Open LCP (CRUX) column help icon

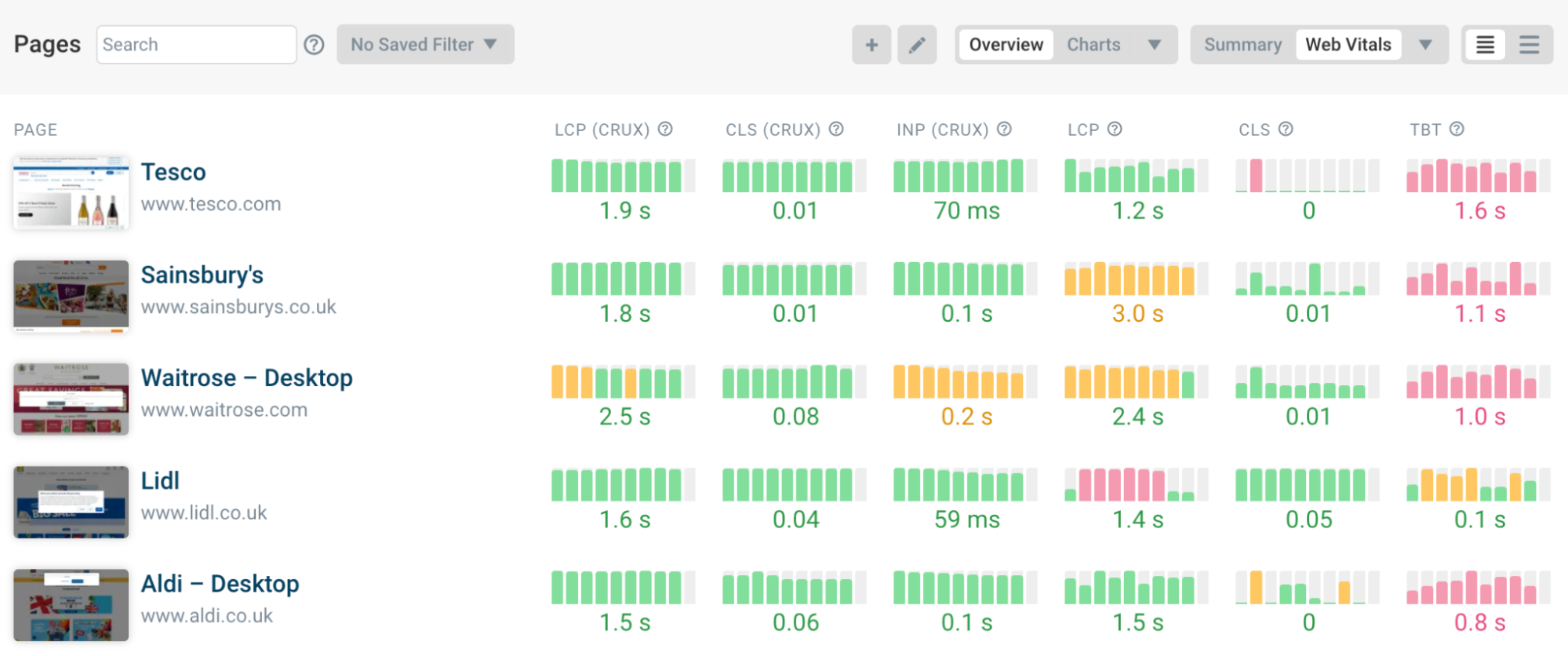pos(665,129)
